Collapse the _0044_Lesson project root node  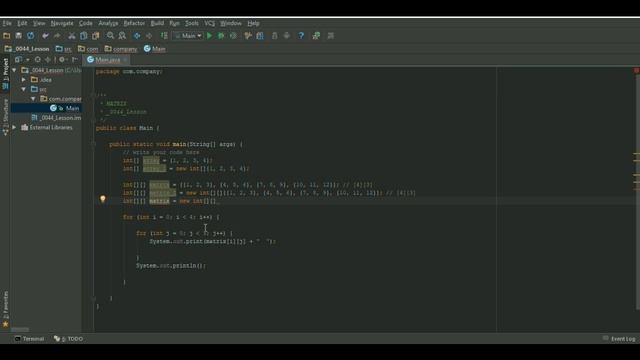[15, 70]
